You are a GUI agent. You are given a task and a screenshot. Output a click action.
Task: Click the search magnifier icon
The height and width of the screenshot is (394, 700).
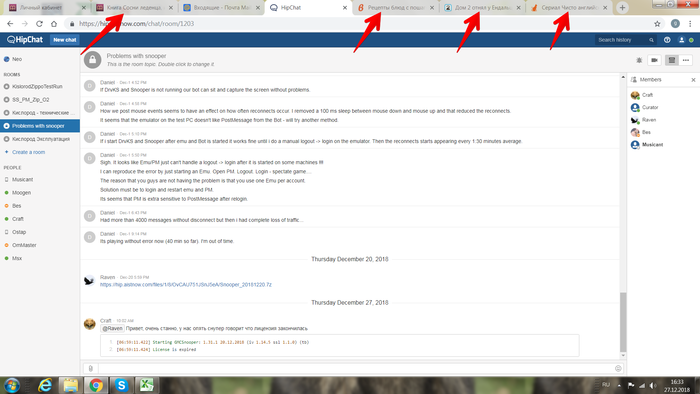(x=651, y=40)
